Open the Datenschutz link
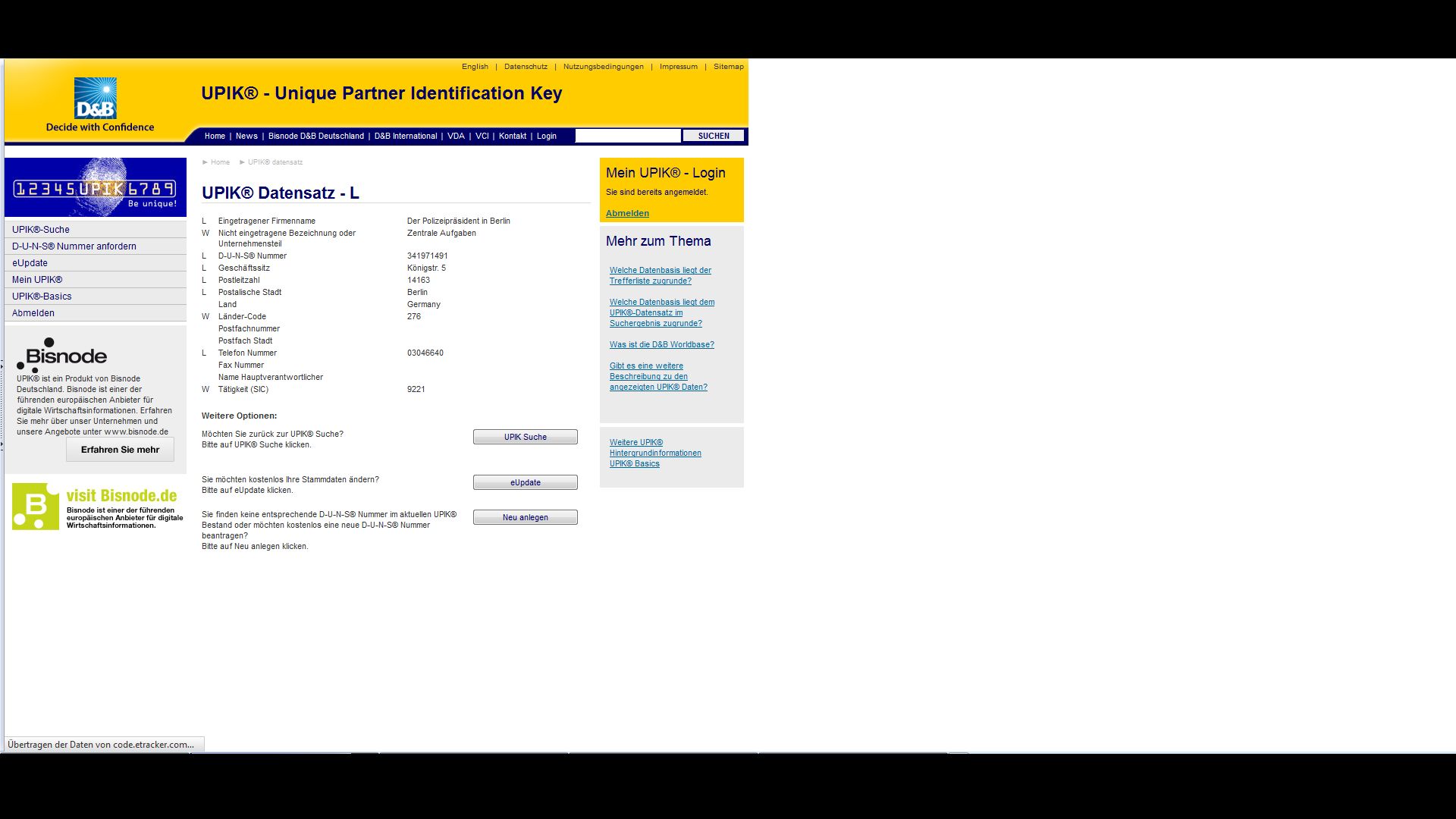This screenshot has height=819, width=1456. (526, 67)
